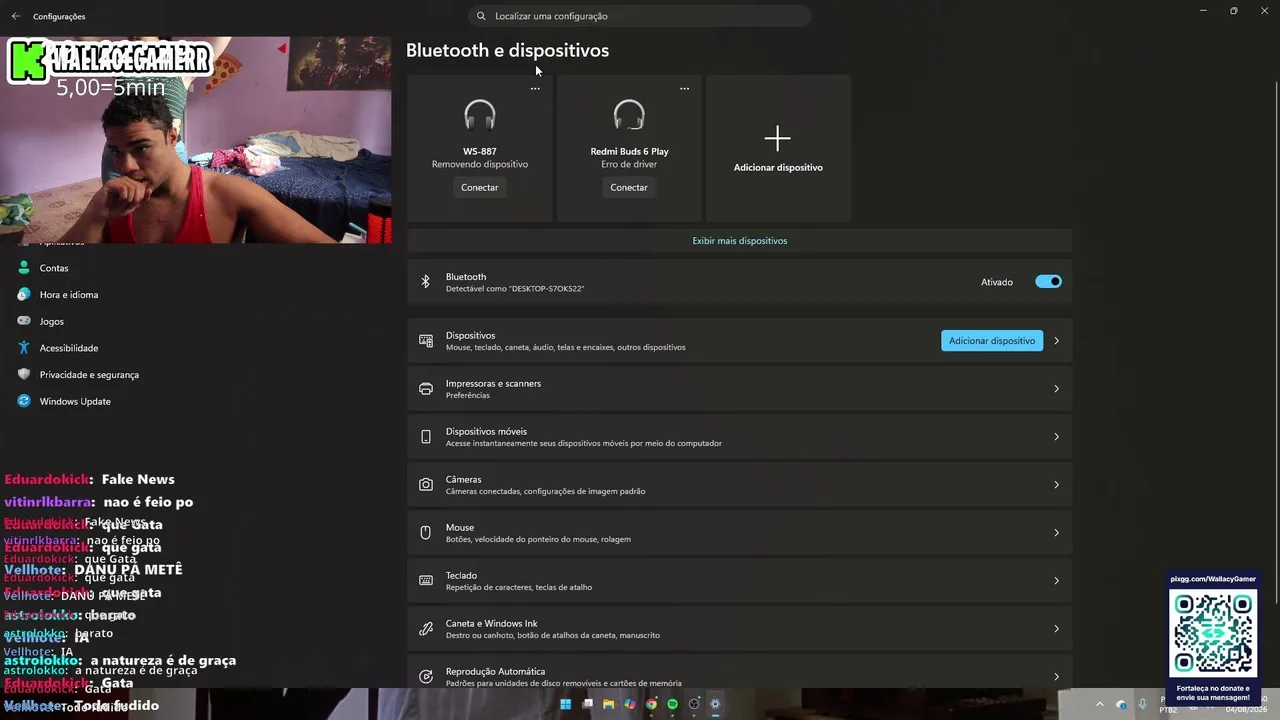Click the Jogos controller icon

pos(24,321)
